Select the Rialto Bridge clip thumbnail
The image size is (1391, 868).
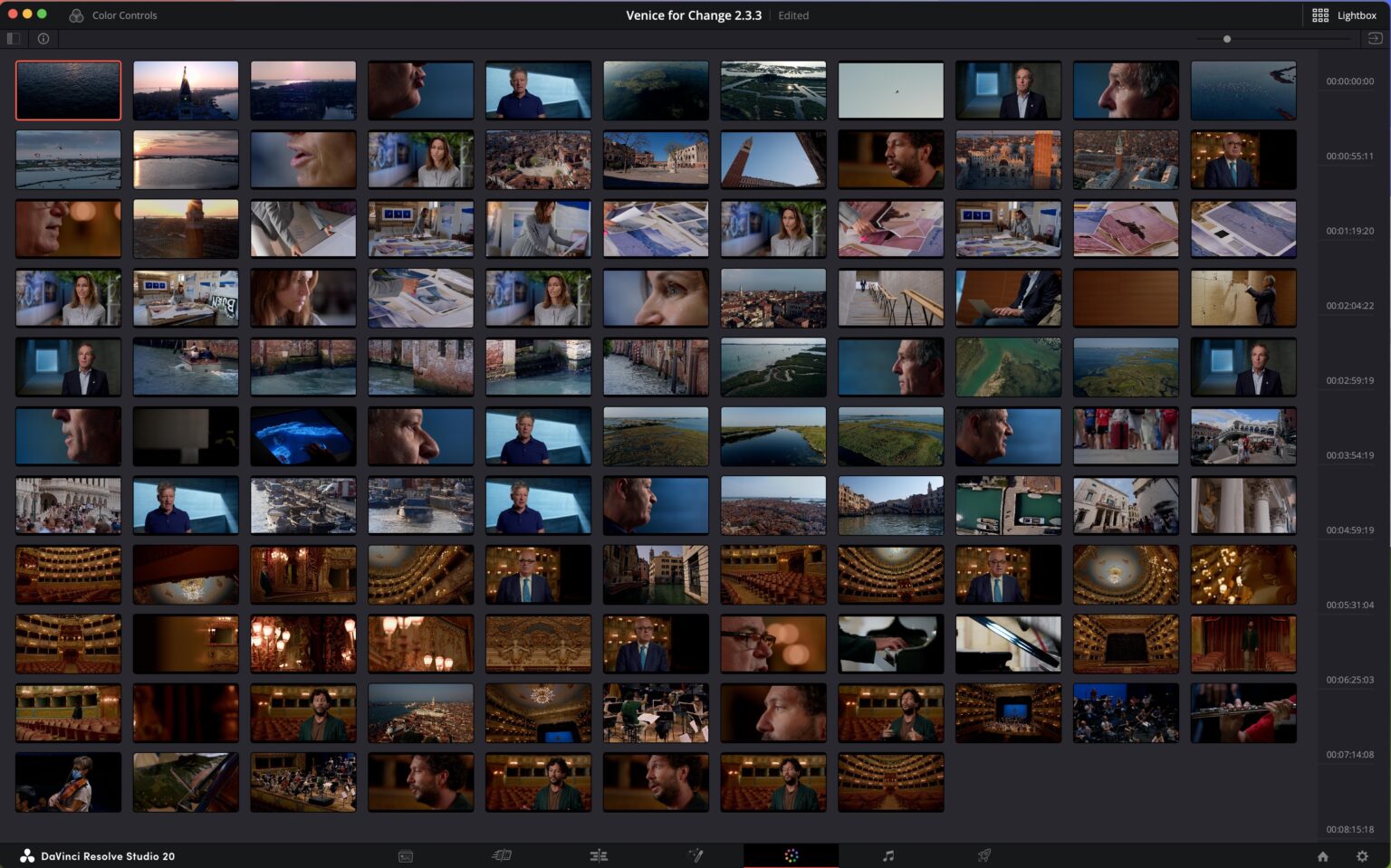(1243, 436)
